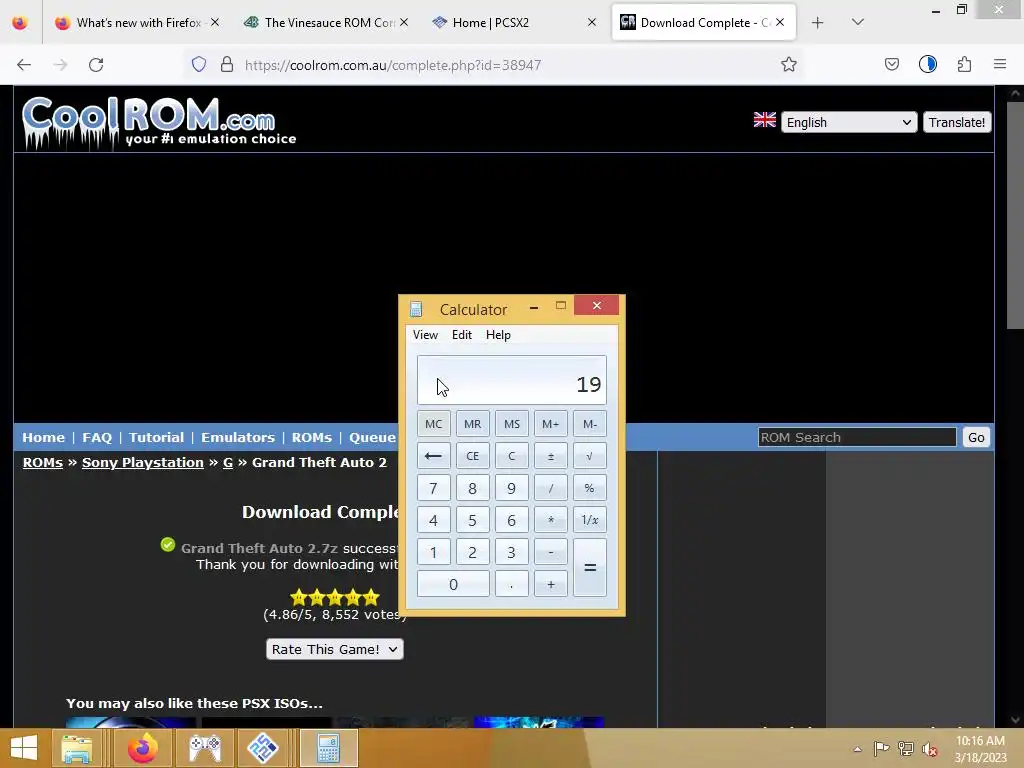The height and width of the screenshot is (768, 1024).
Task: Open the Tutorial navigation link
Action: coord(157,438)
